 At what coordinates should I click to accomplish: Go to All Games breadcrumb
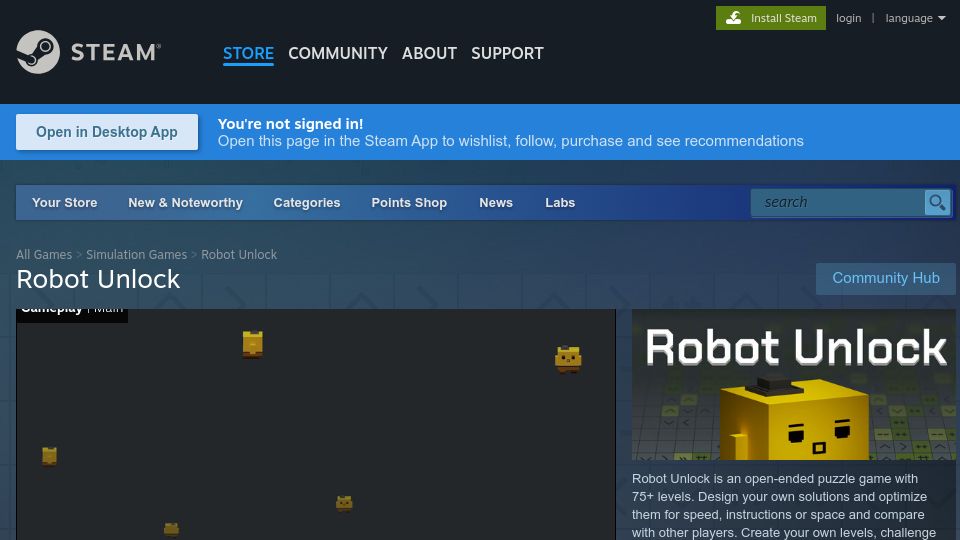(x=44, y=254)
